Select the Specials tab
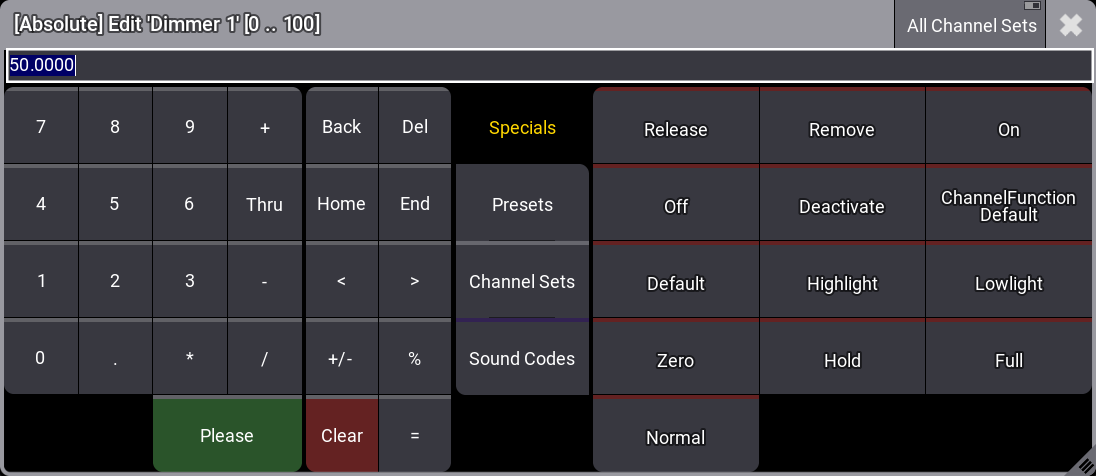The image size is (1096, 476). [522, 128]
